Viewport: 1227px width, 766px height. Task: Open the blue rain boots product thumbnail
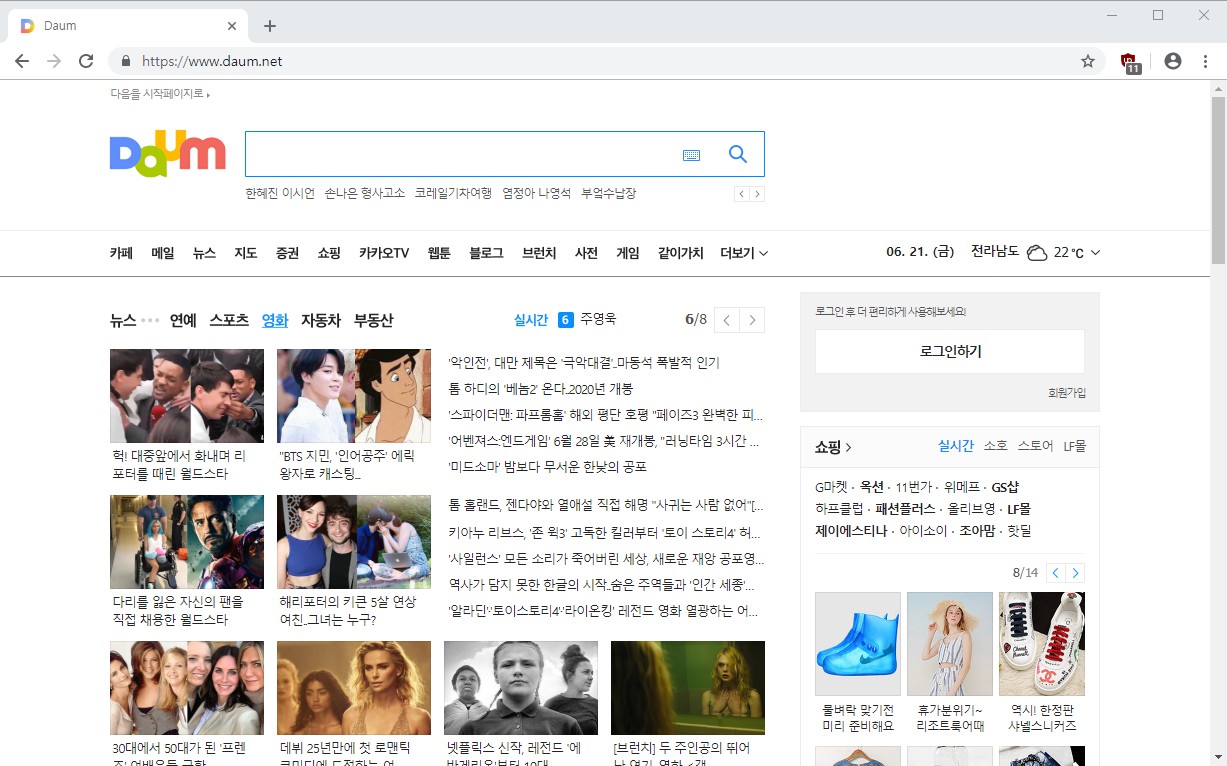[858, 644]
